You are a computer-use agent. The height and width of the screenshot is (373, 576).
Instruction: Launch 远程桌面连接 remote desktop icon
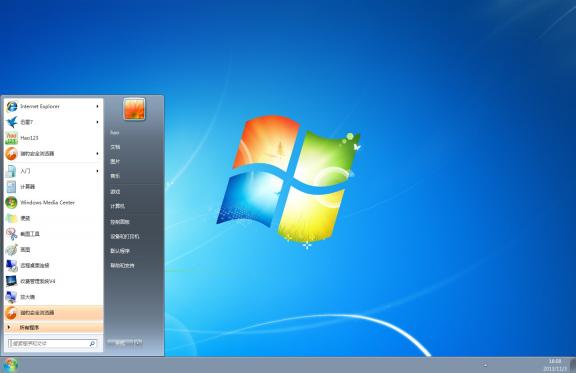(x=11, y=265)
